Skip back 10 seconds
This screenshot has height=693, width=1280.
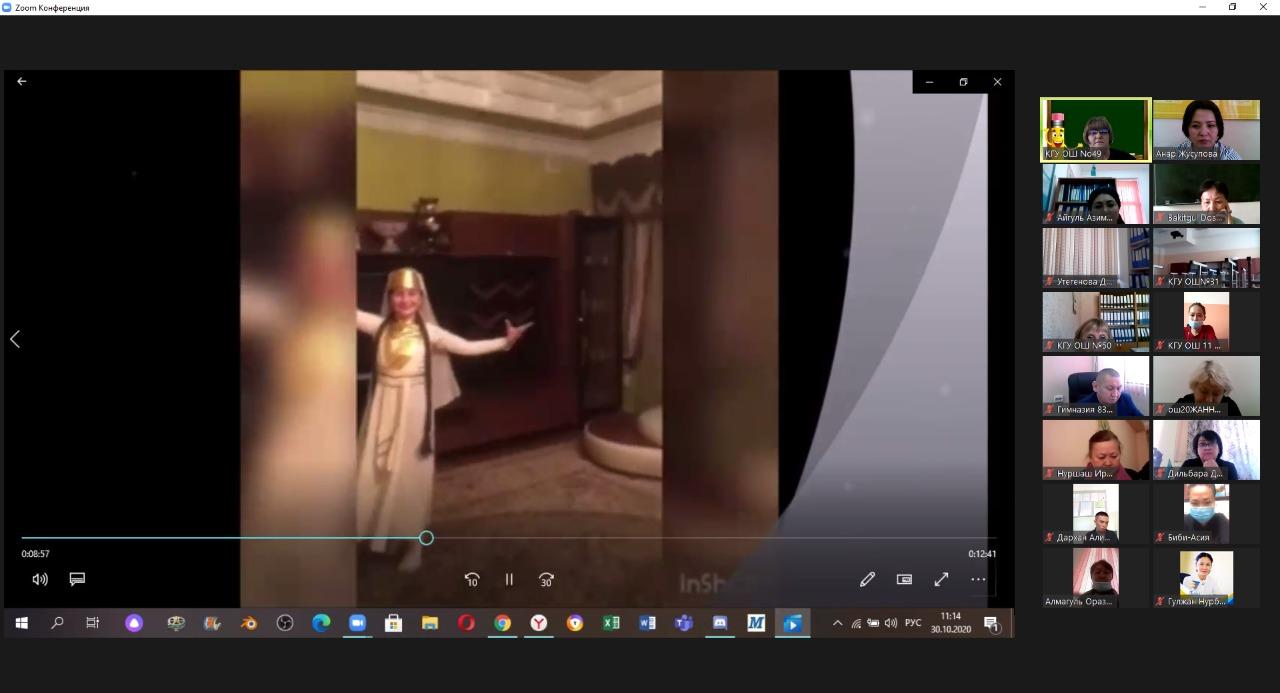click(x=472, y=579)
